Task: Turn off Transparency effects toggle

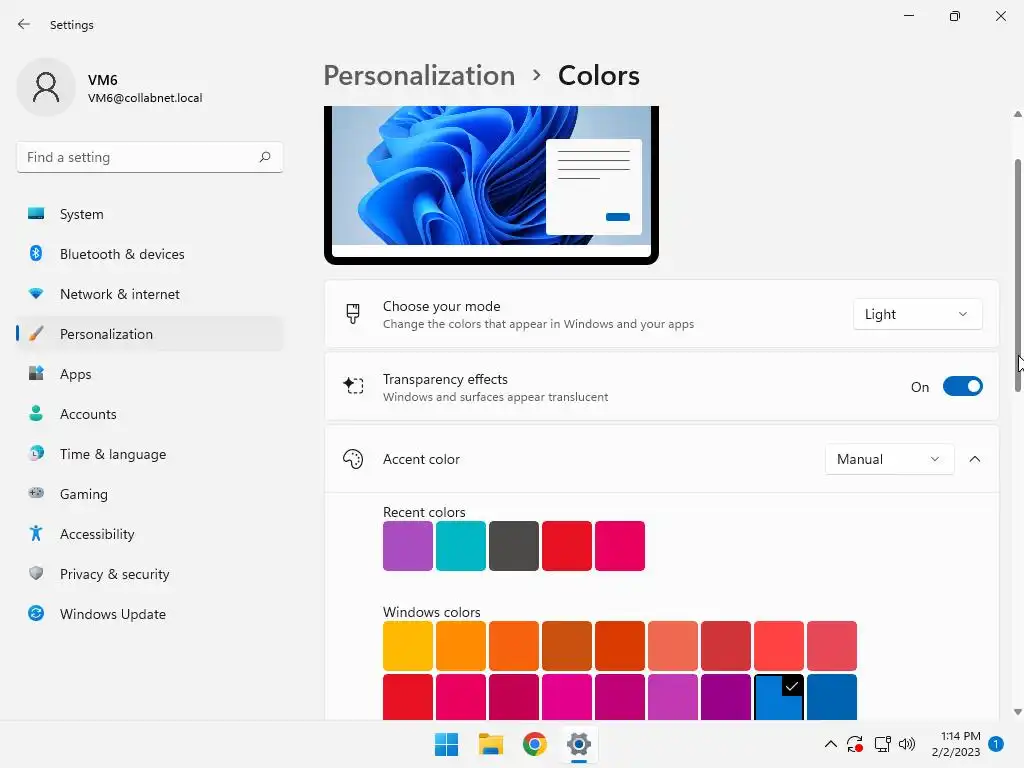Action: pyautogui.click(x=963, y=387)
